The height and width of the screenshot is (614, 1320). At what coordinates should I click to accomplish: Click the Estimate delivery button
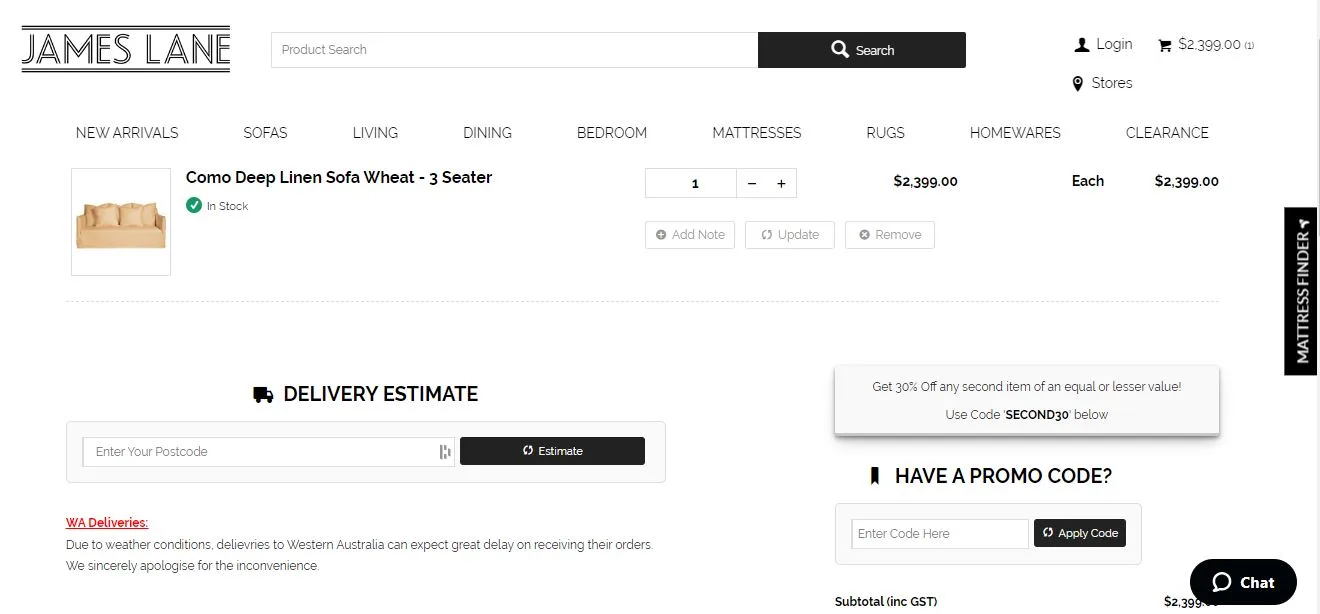click(x=552, y=451)
